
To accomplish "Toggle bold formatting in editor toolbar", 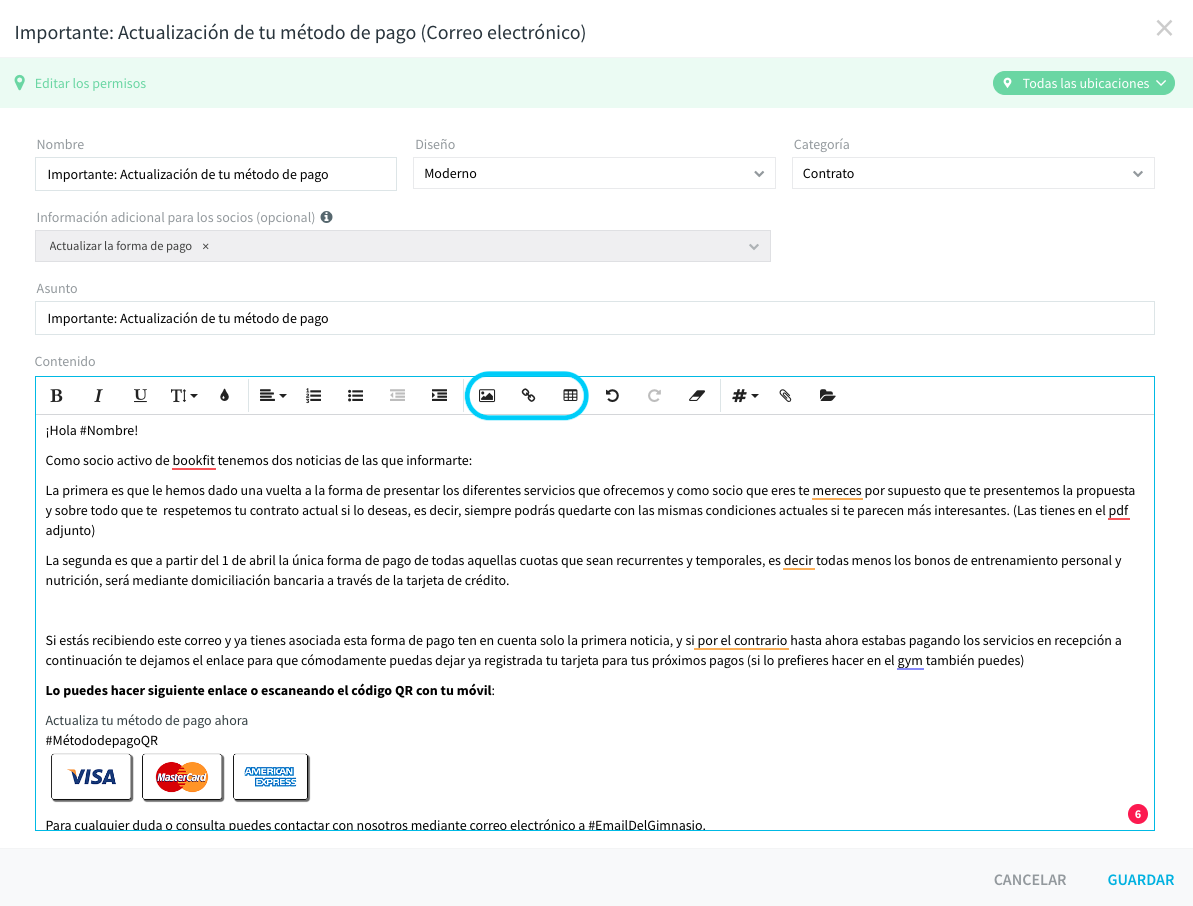I will point(56,396).
